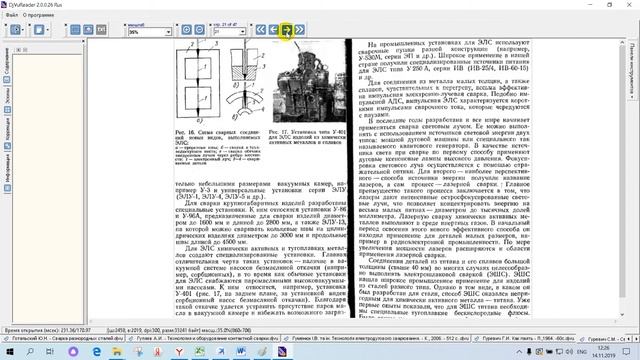This screenshot has height=360, width=640.
Task: Show hidden system tray icons chevron
Action: [x=519, y=351]
